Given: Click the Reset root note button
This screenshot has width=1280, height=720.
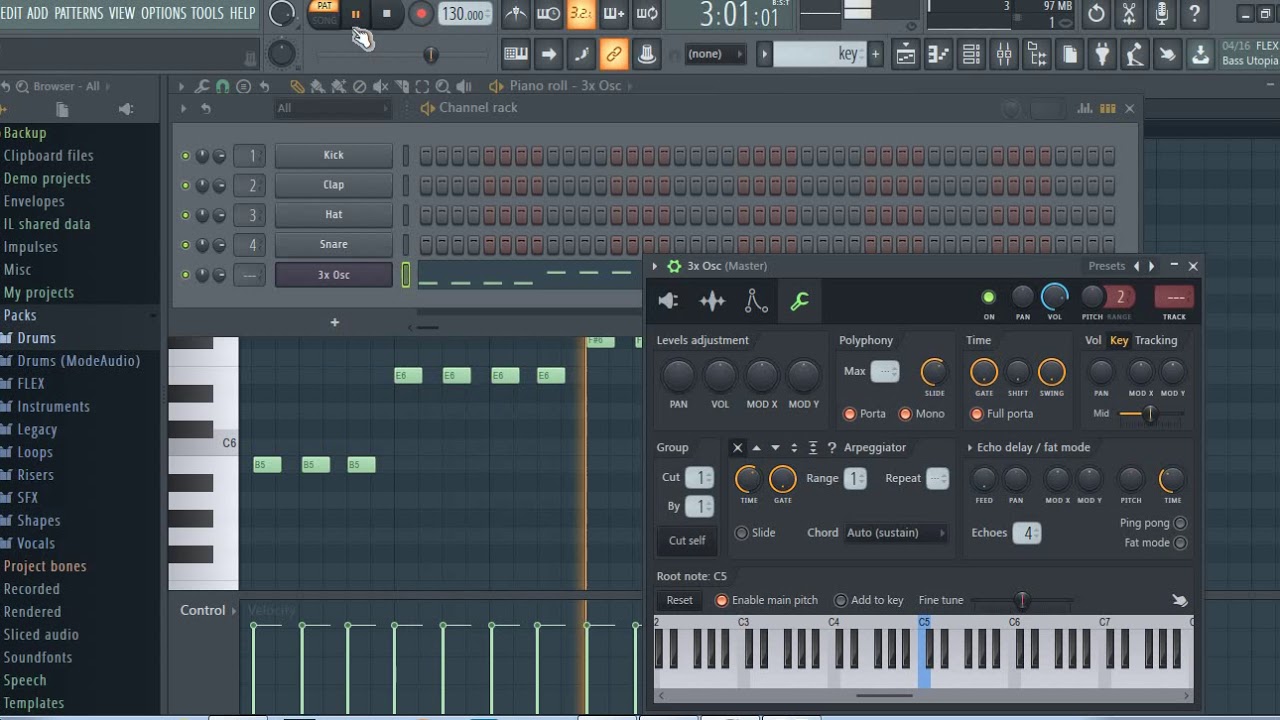Looking at the screenshot, I should [x=680, y=600].
